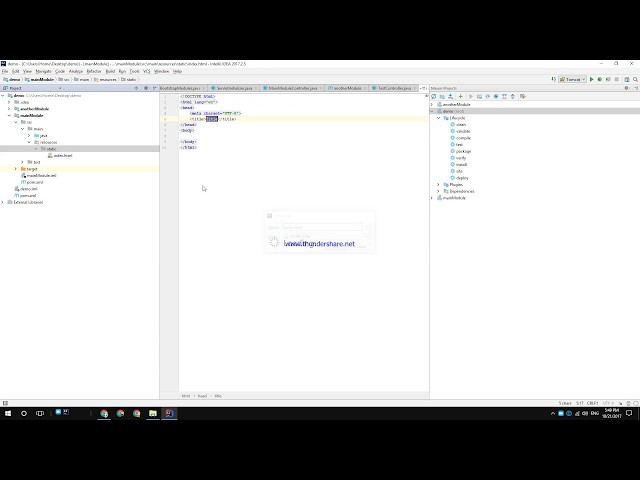640x480 pixels.
Task: Open the Windows Start menu
Action: point(8,413)
